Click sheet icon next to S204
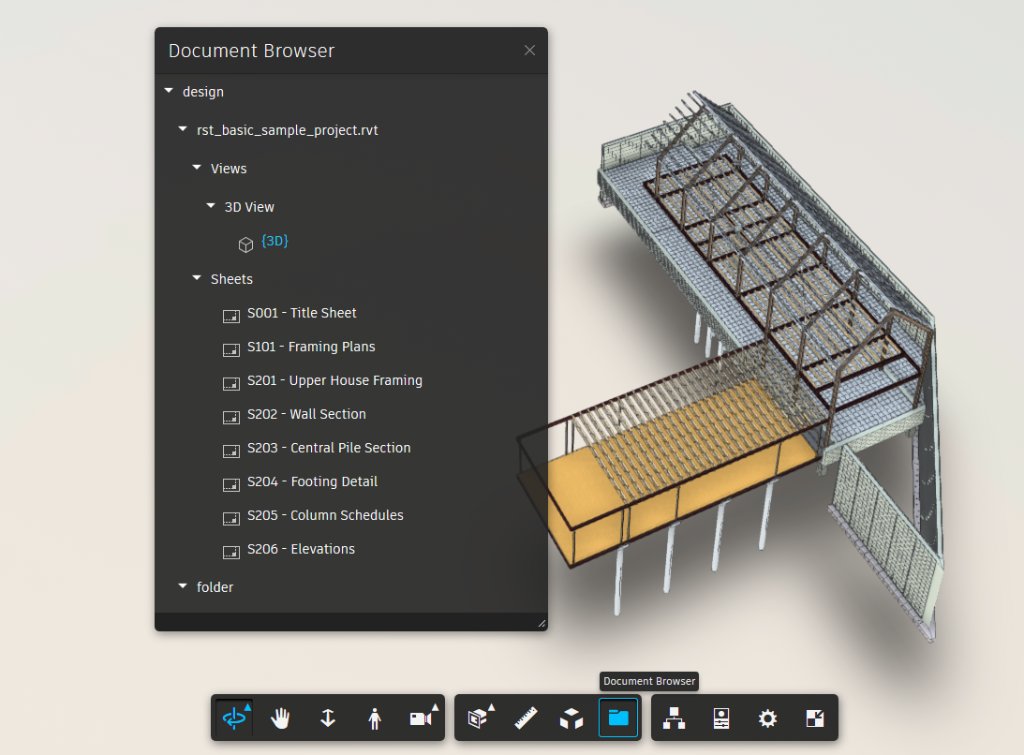Viewport: 1024px width, 755px height. [231, 485]
